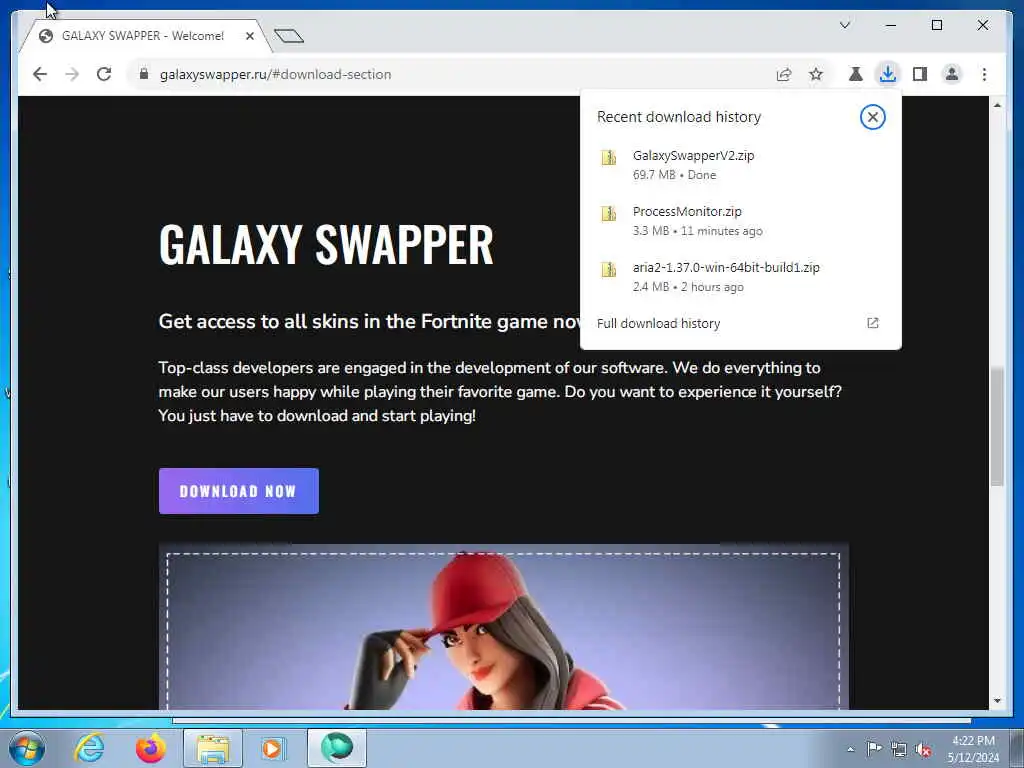This screenshot has width=1024, height=768.
Task: Open the Chrome Labs flask icon
Action: 856,74
